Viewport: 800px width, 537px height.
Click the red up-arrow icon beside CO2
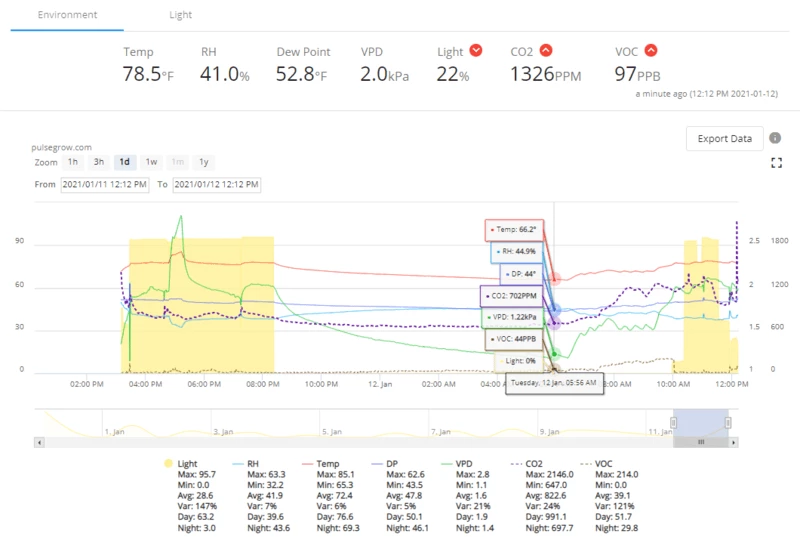[x=545, y=51]
